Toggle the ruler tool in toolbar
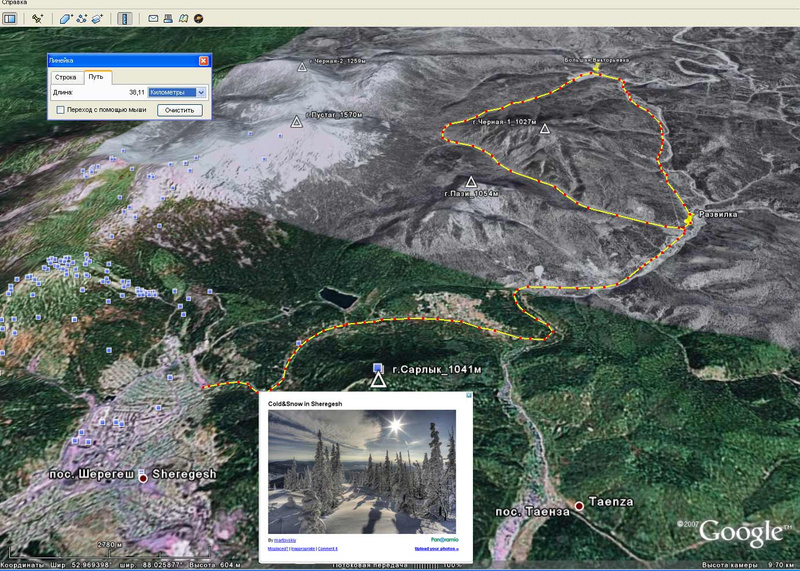This screenshot has width=800, height=571. click(124, 18)
